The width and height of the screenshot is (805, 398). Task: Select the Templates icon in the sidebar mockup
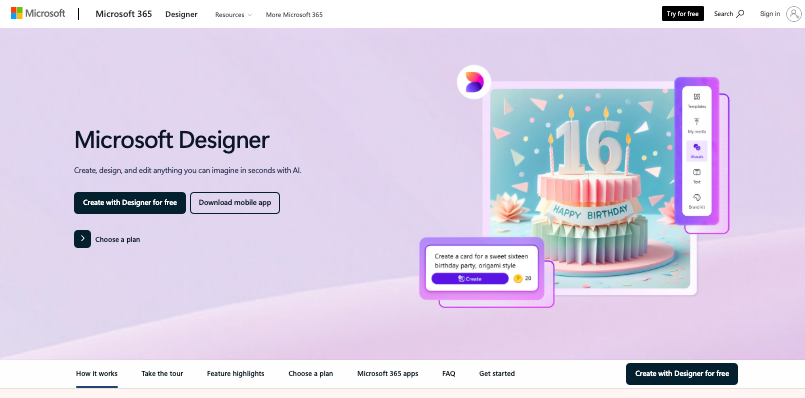[x=697, y=97]
